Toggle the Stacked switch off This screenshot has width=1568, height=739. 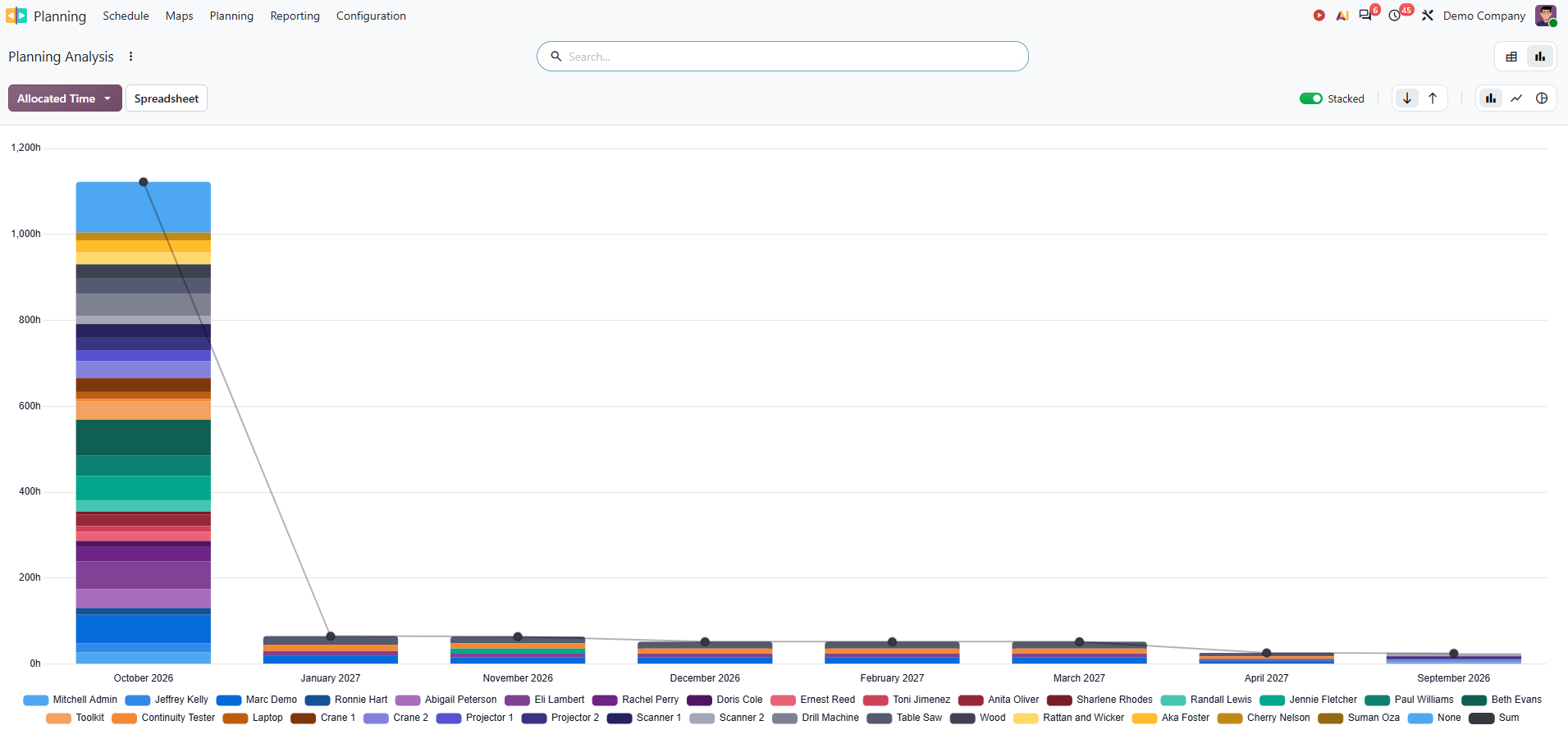[1310, 98]
